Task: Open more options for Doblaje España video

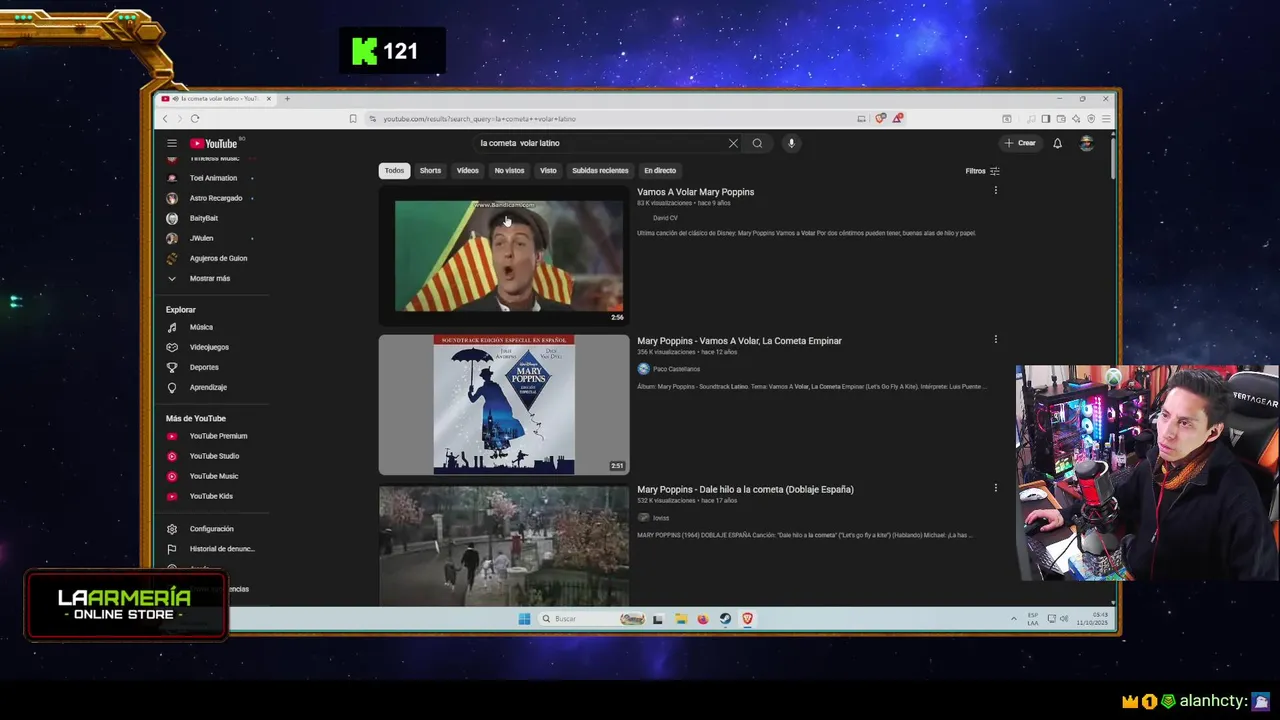Action: coord(995,488)
